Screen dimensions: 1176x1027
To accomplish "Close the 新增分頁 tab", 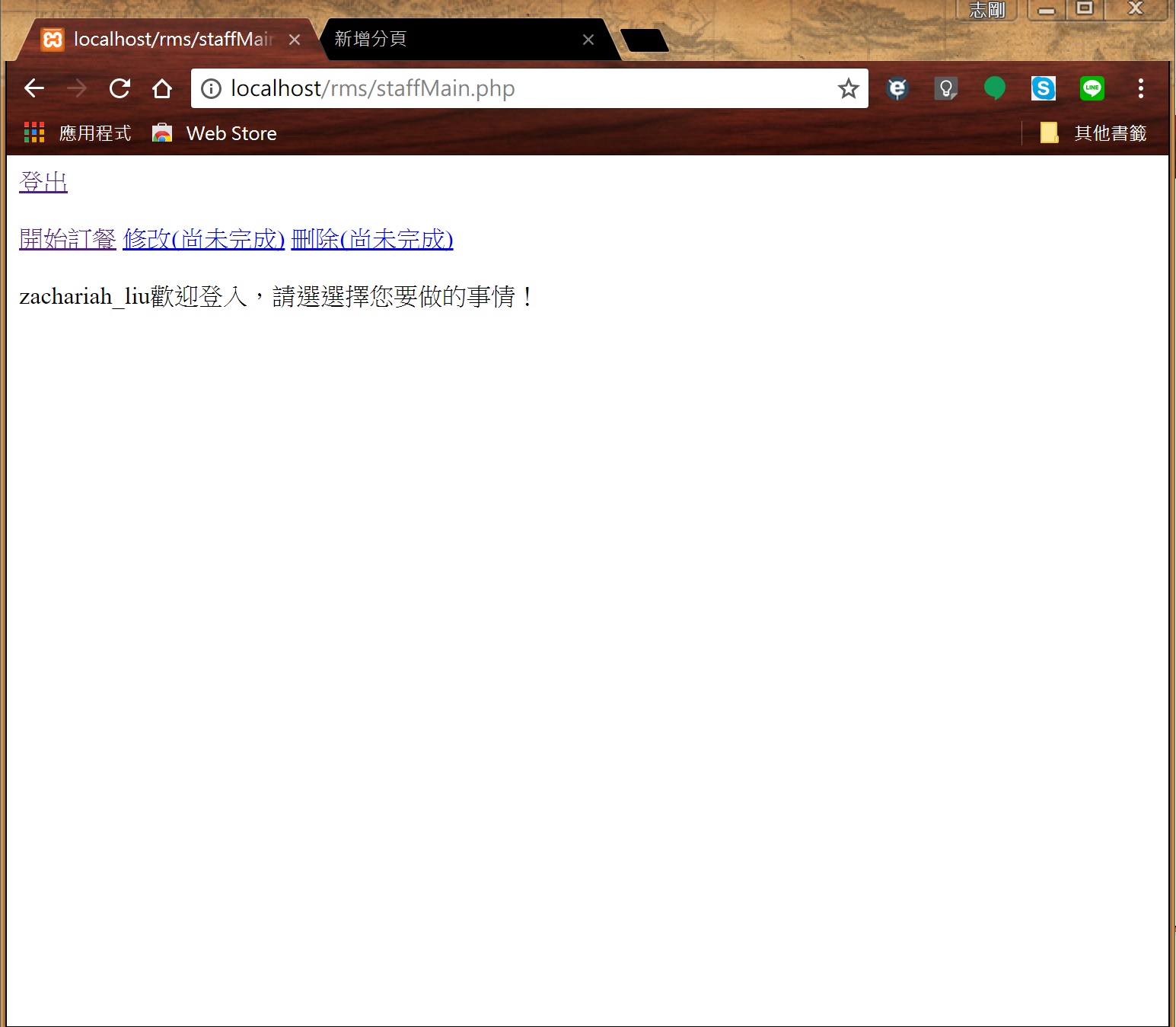I will (588, 40).
